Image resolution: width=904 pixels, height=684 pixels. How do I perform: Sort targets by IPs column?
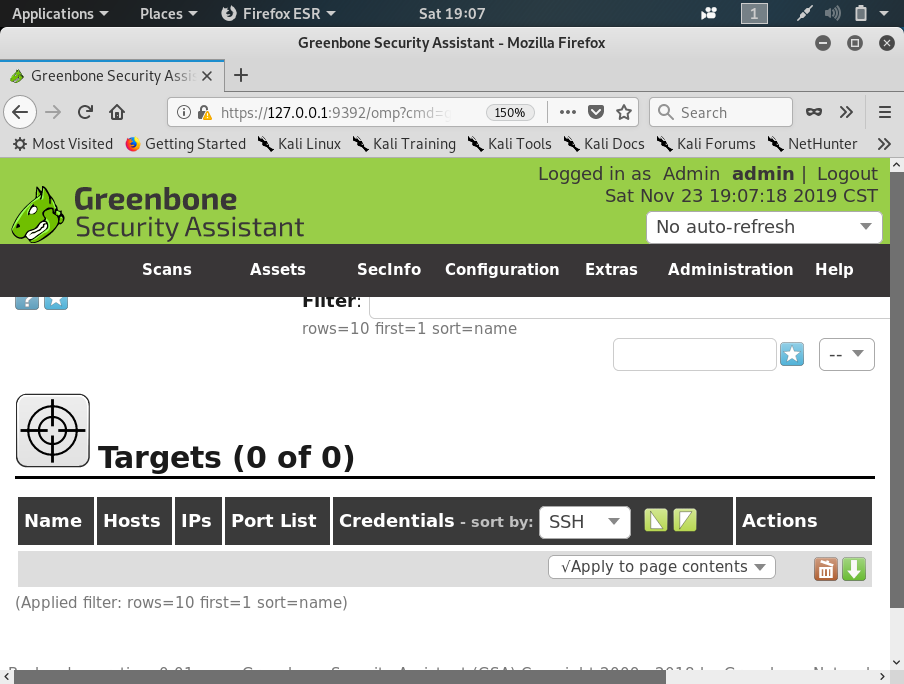pos(196,521)
